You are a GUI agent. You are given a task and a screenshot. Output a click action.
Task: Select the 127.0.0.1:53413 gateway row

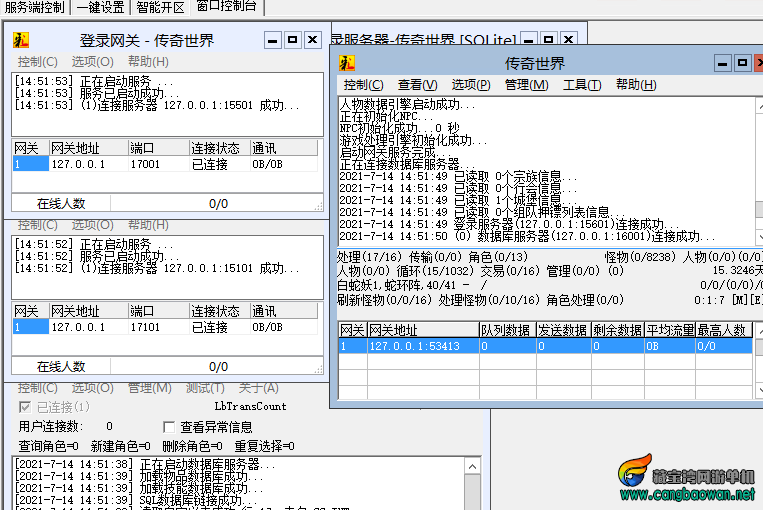pos(545,346)
